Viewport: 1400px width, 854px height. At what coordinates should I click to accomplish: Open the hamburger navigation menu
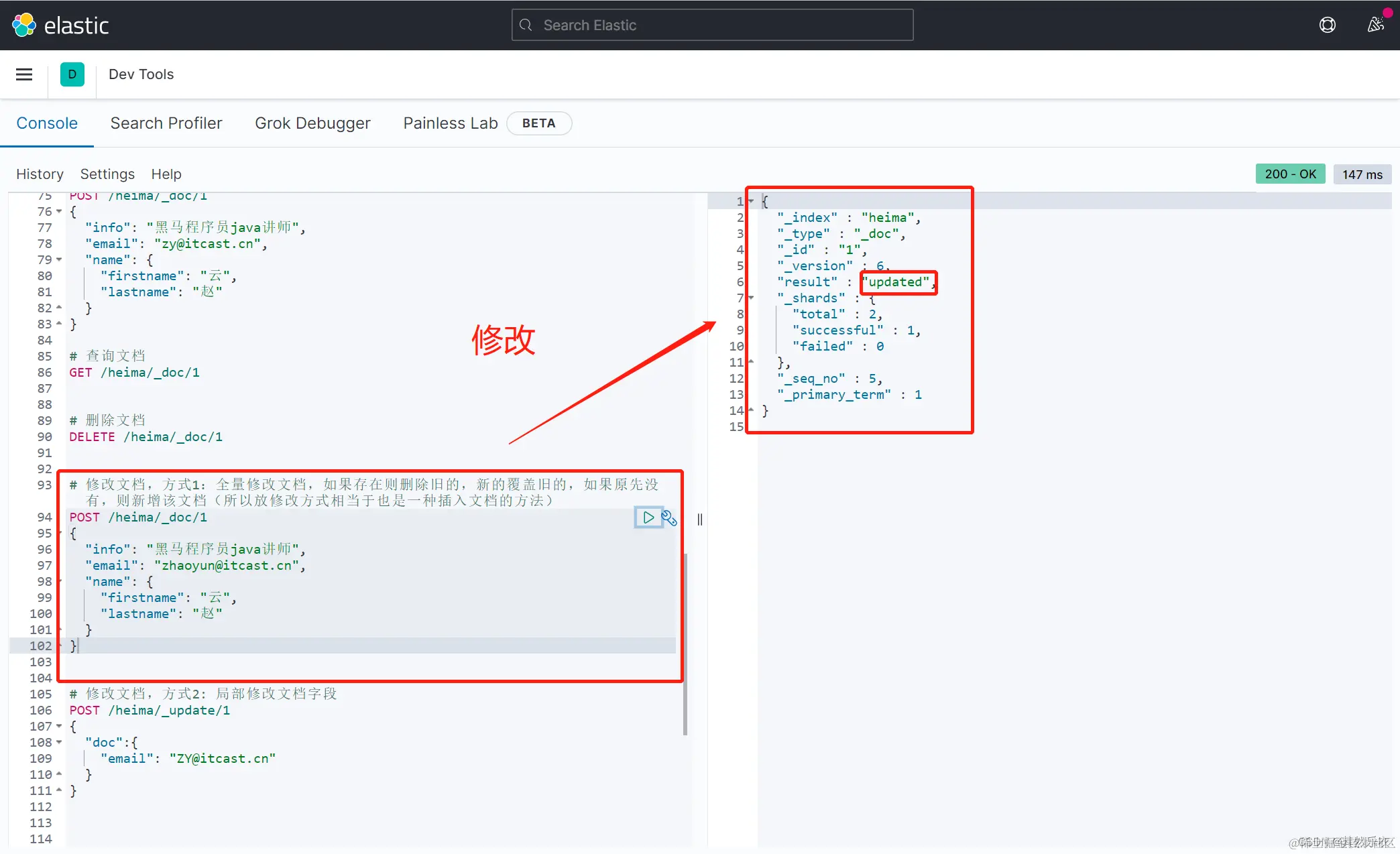24,74
